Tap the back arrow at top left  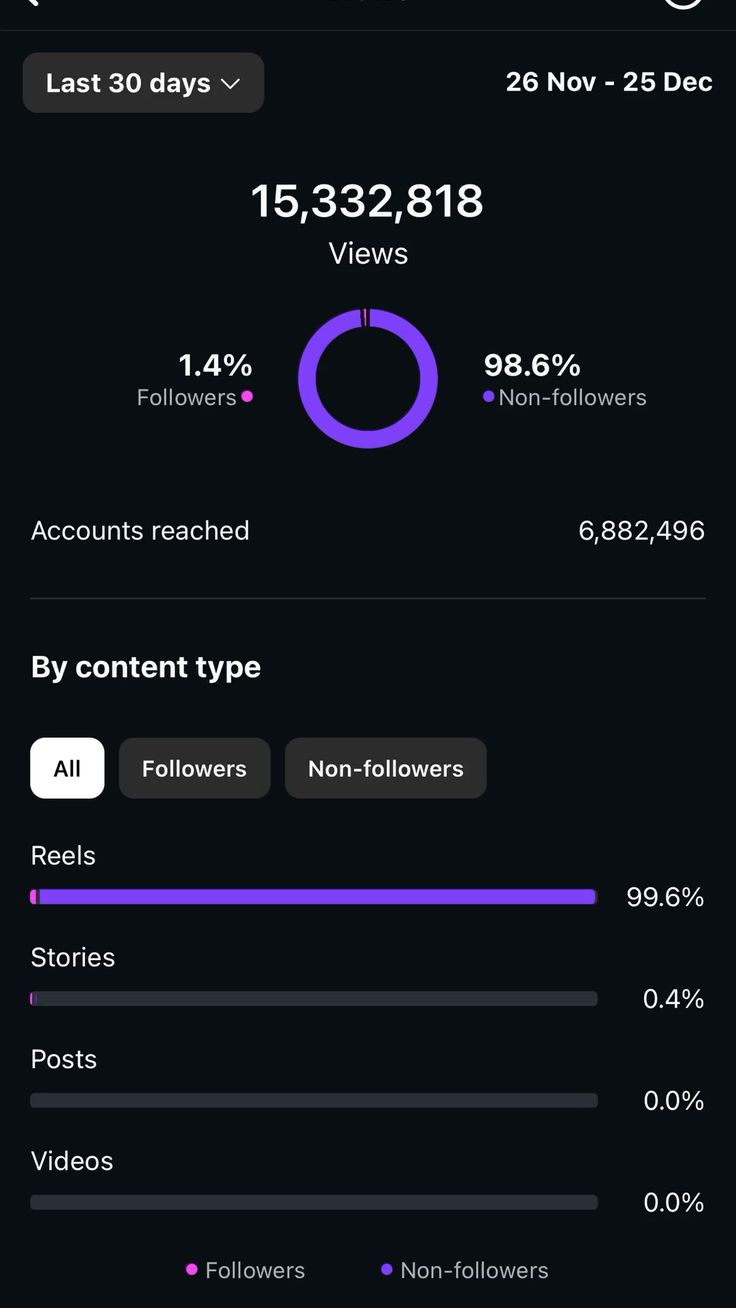tap(32, 3)
